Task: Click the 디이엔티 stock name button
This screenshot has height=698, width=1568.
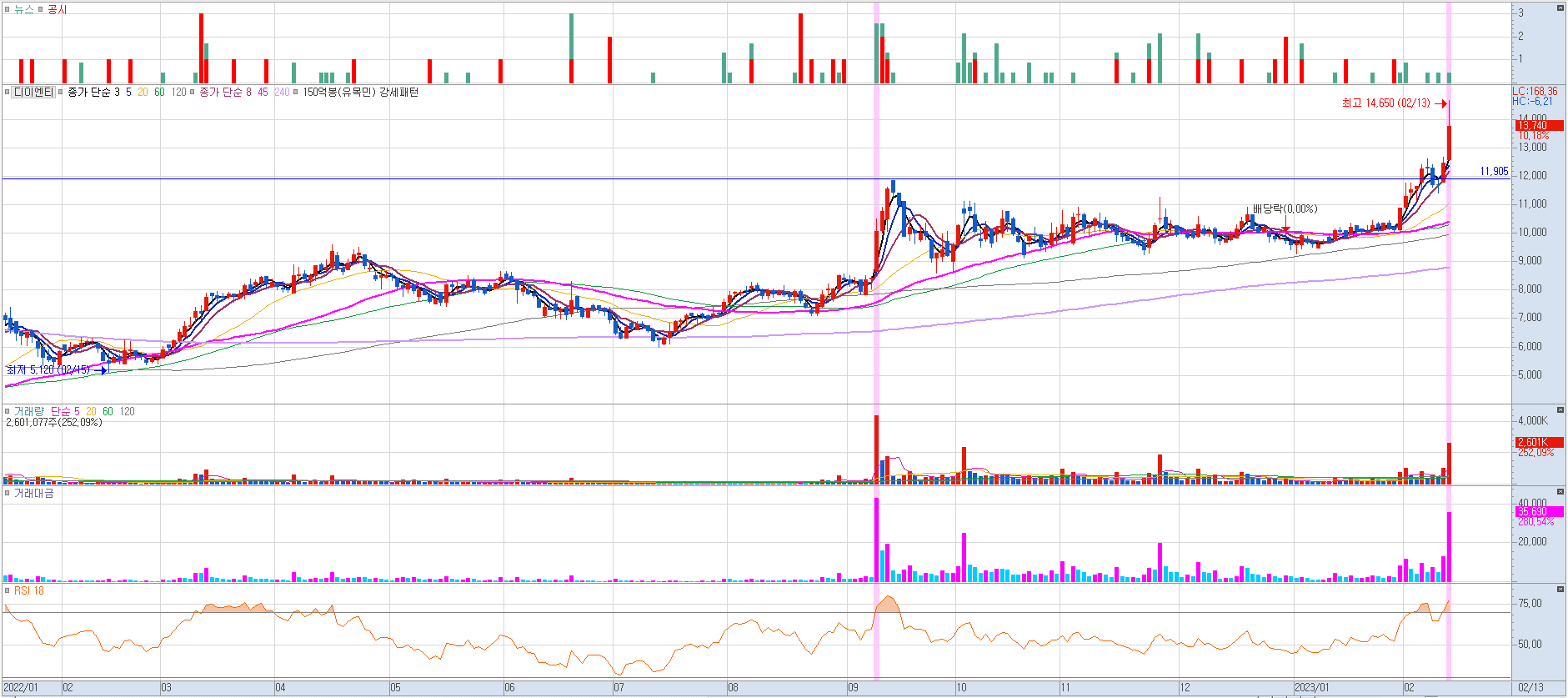Action: (x=33, y=93)
